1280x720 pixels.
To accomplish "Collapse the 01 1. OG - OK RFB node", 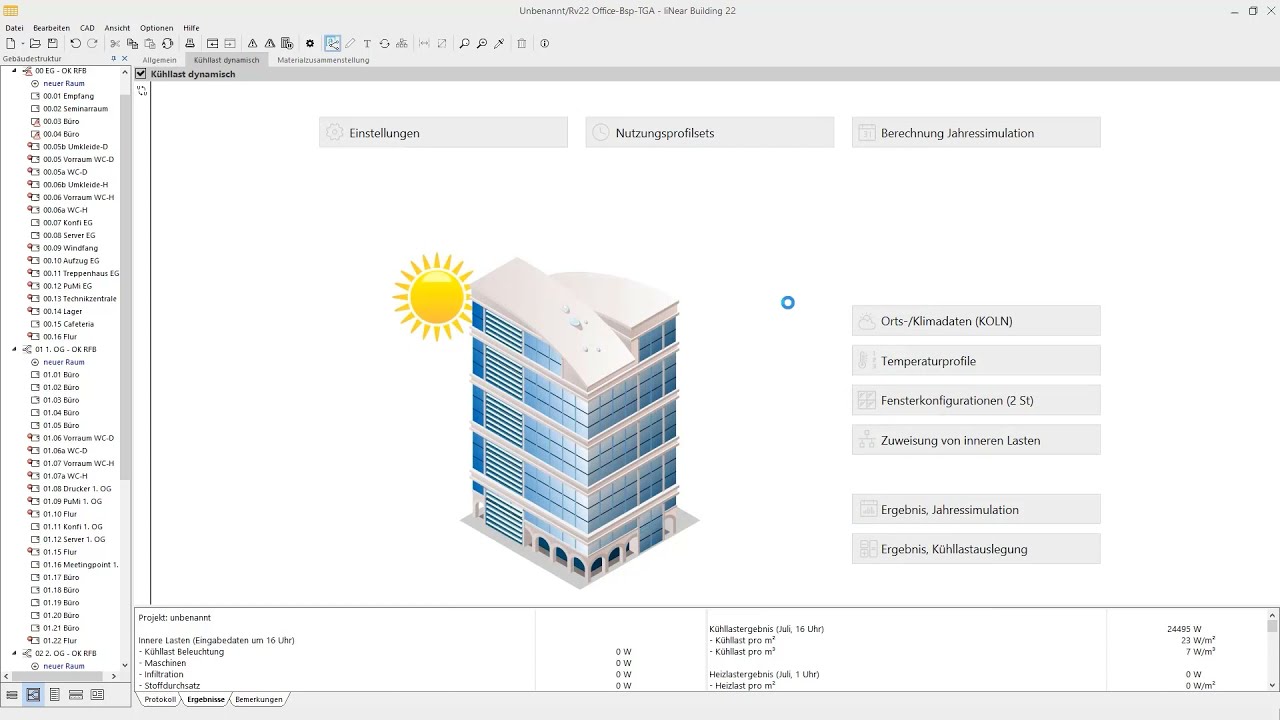I will [x=15, y=349].
